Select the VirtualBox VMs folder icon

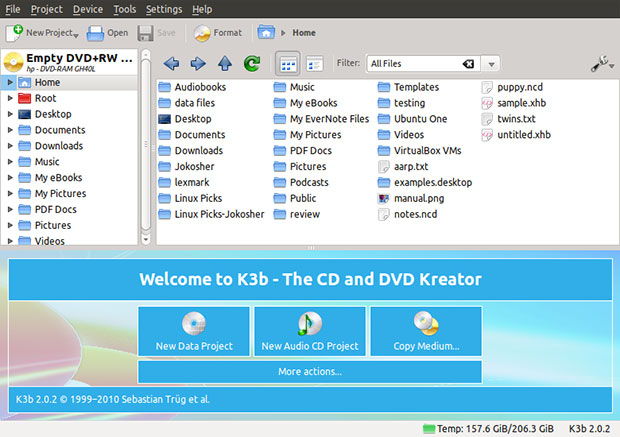384,151
